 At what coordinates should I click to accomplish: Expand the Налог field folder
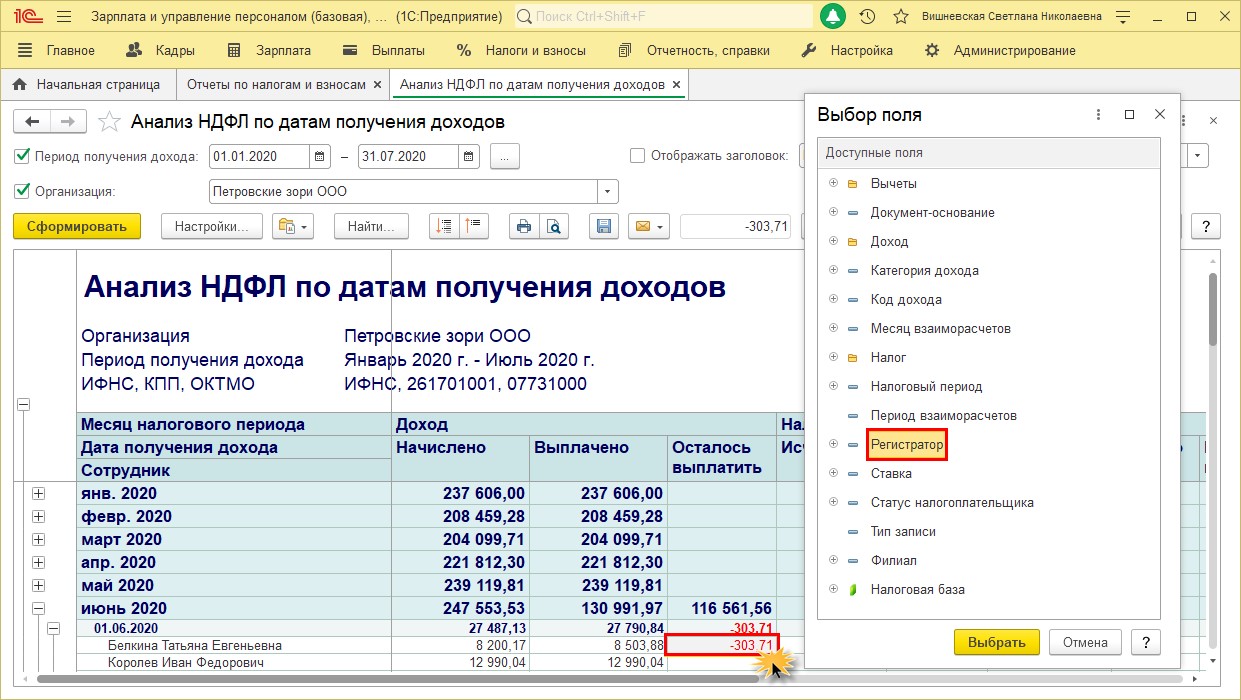pyautogui.click(x=833, y=357)
